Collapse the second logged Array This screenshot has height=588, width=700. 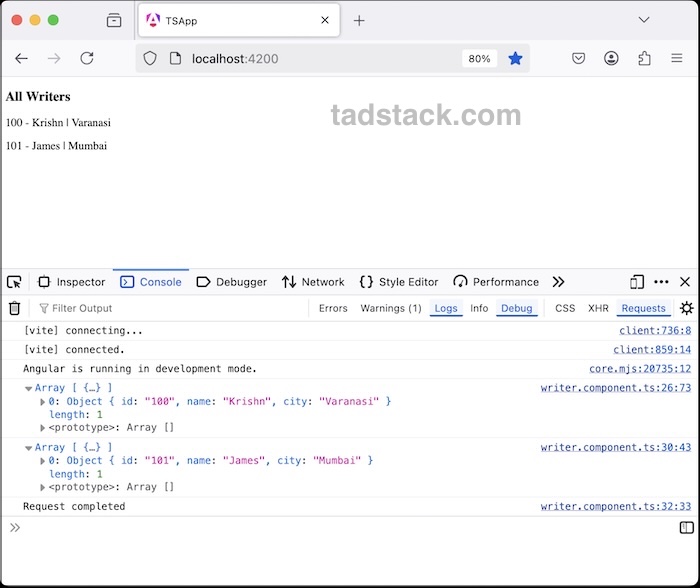pos(29,448)
